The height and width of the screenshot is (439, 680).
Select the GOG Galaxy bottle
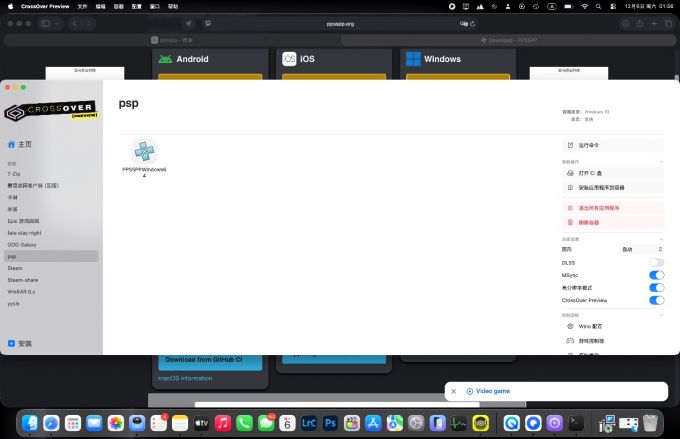pyautogui.click(x=51, y=245)
